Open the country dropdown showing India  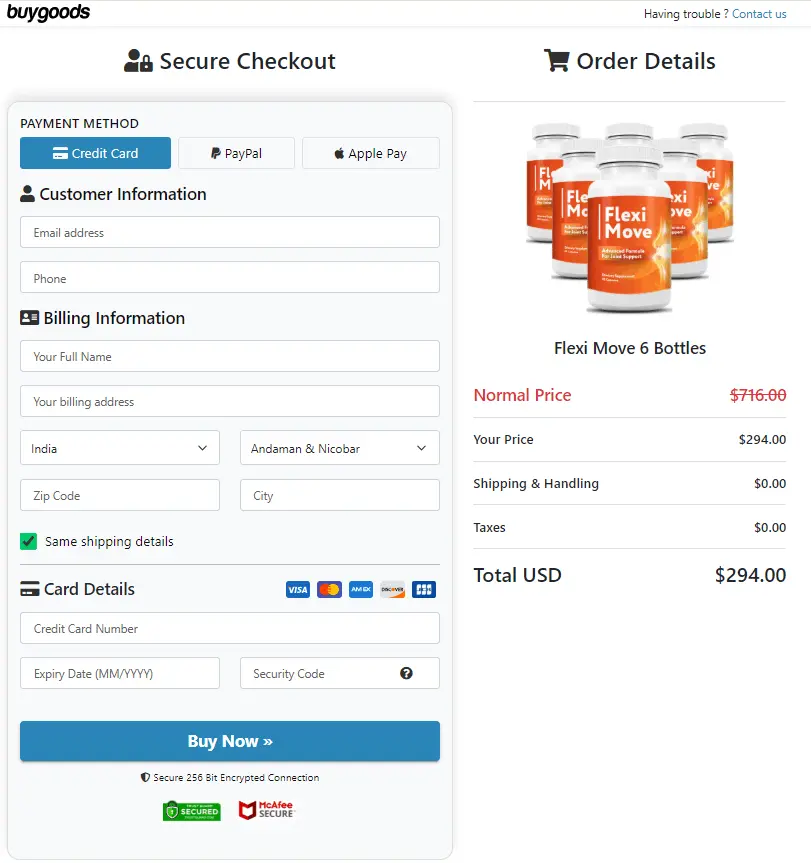click(119, 447)
